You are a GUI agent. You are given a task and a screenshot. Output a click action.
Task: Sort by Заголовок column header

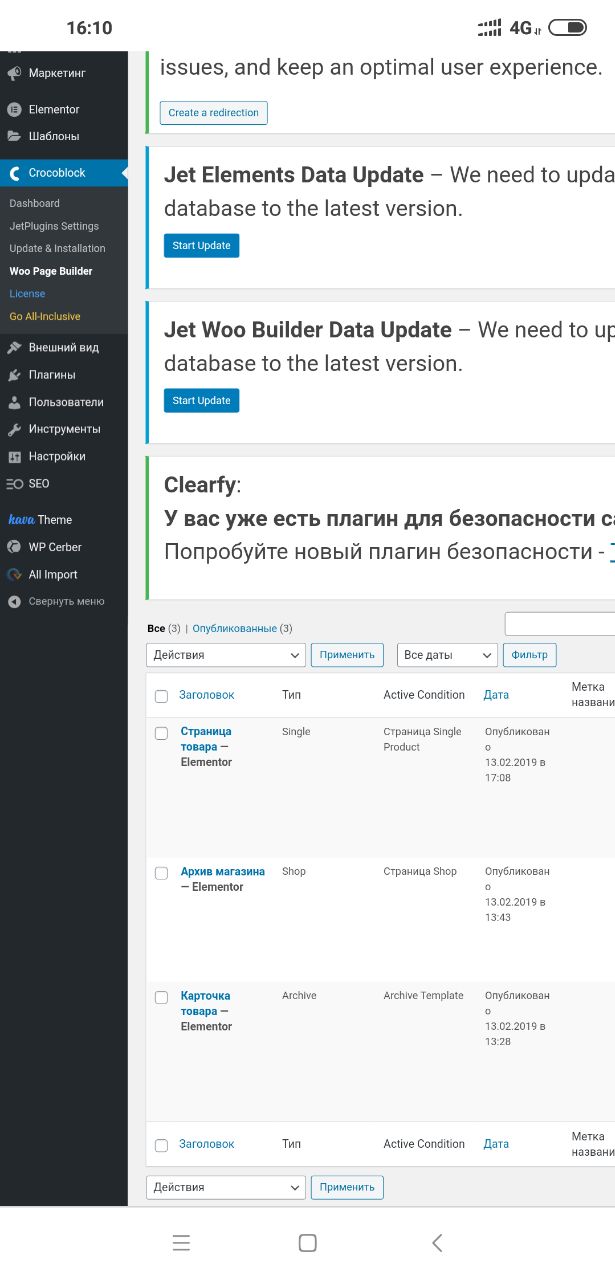tap(207, 695)
